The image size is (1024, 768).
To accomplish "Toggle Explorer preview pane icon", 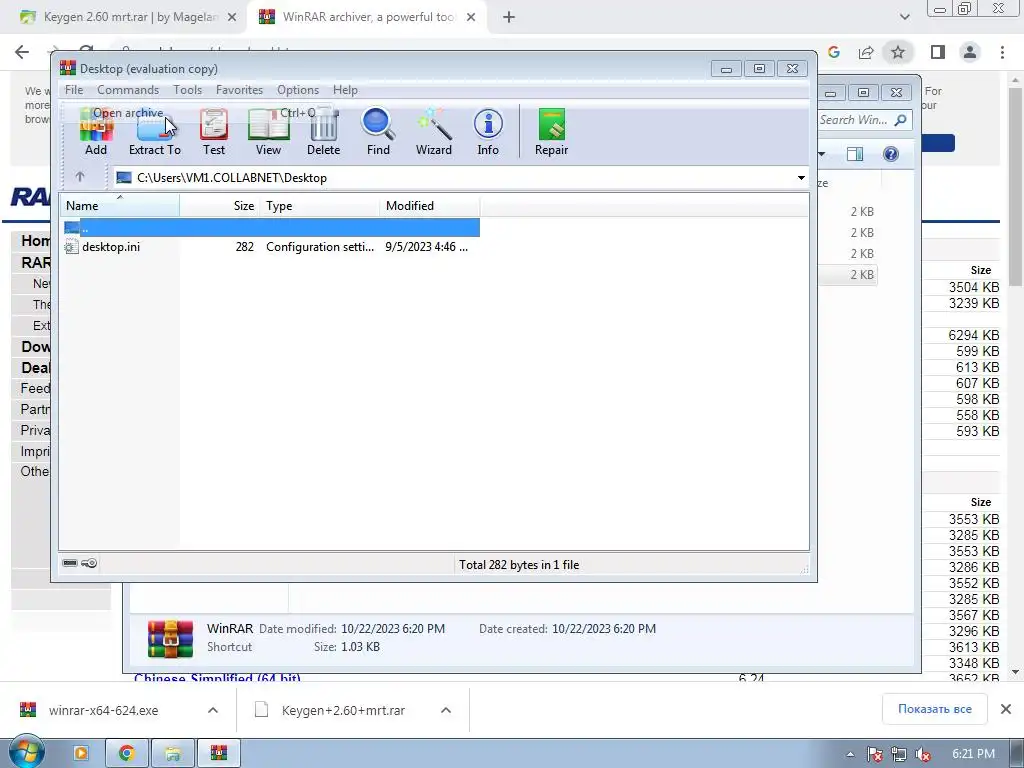I will point(855,154).
